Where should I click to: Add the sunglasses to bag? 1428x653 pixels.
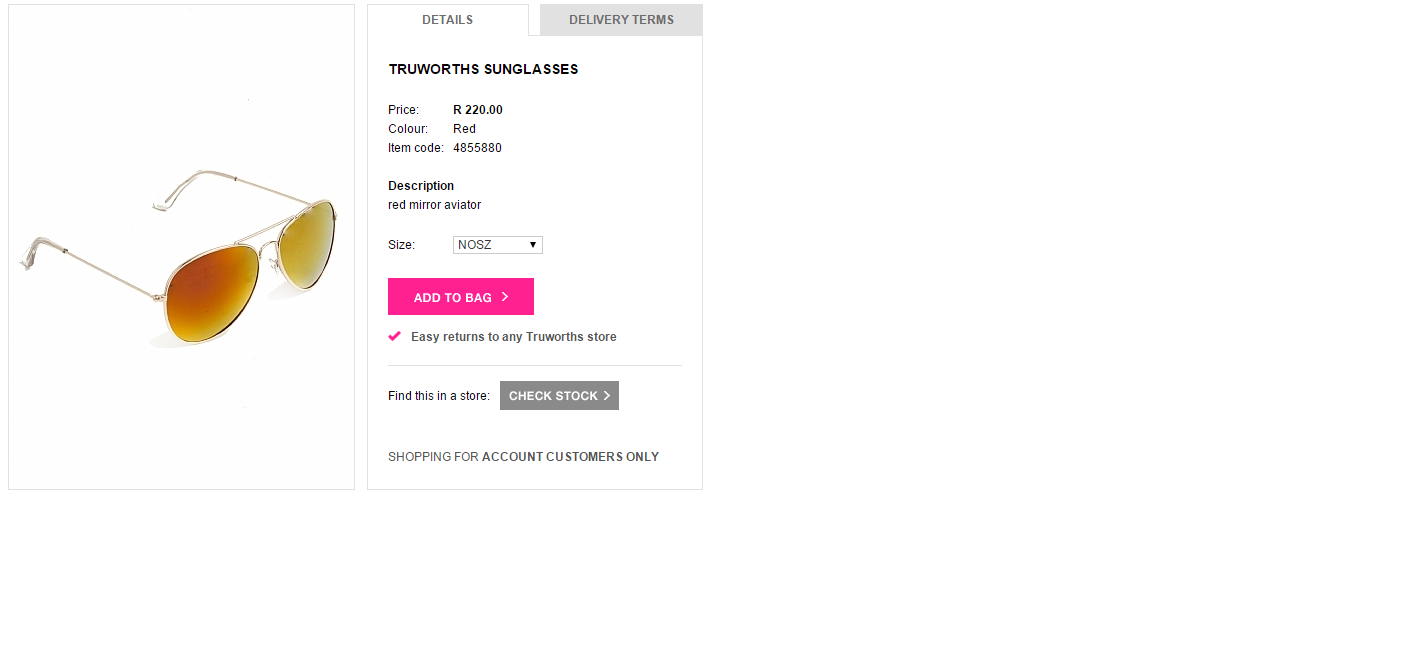point(461,297)
